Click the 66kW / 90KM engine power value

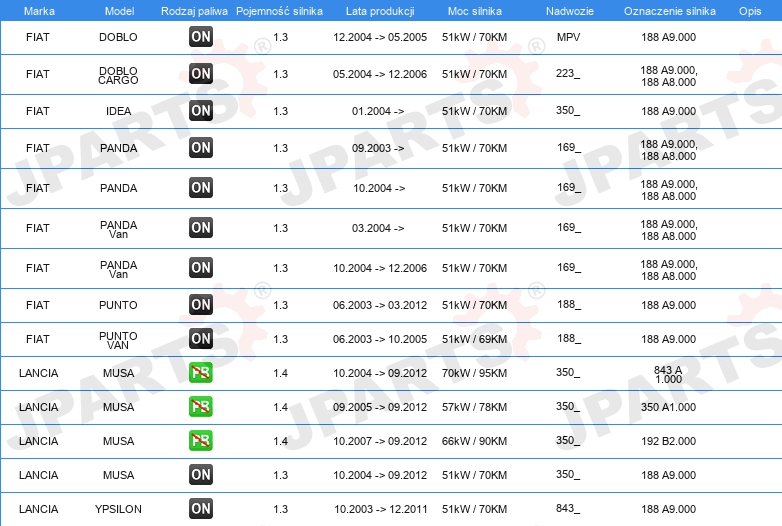click(x=474, y=441)
